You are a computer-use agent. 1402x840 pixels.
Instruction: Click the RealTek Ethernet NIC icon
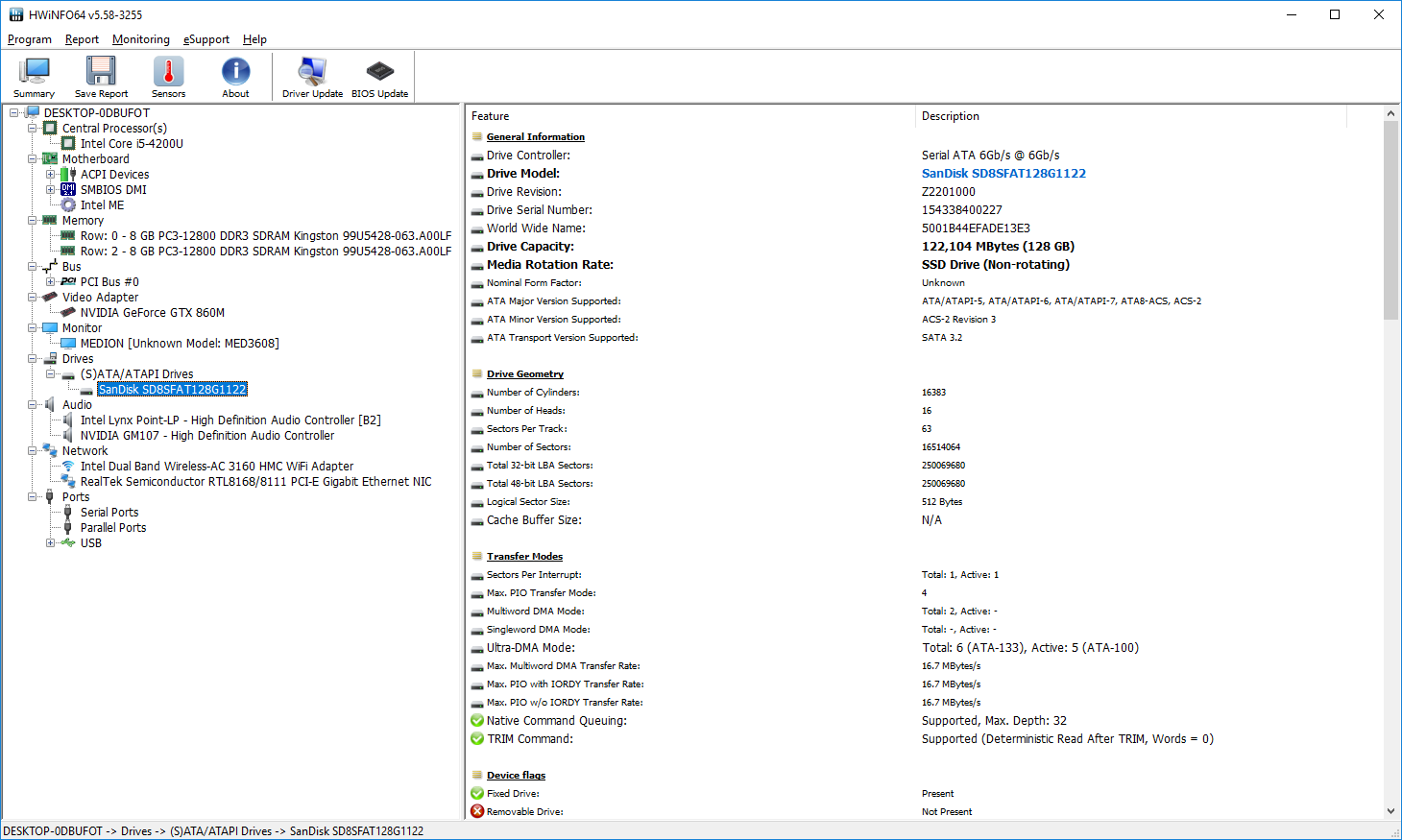click(x=68, y=481)
